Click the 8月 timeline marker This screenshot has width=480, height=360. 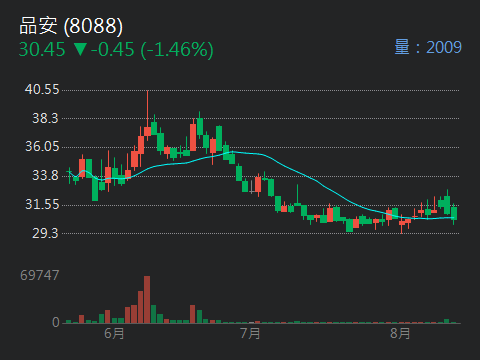400,333
